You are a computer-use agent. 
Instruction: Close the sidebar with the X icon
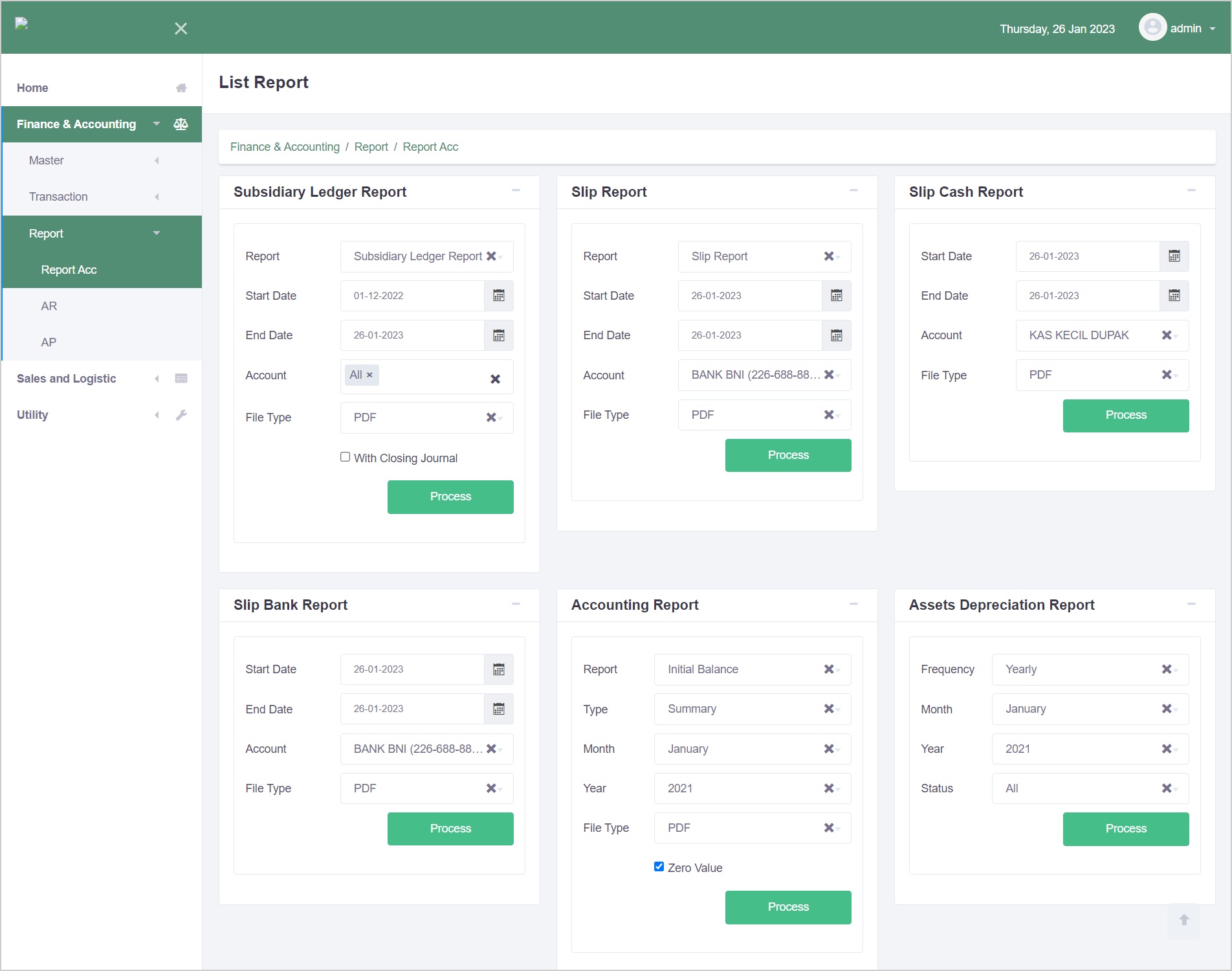click(181, 28)
